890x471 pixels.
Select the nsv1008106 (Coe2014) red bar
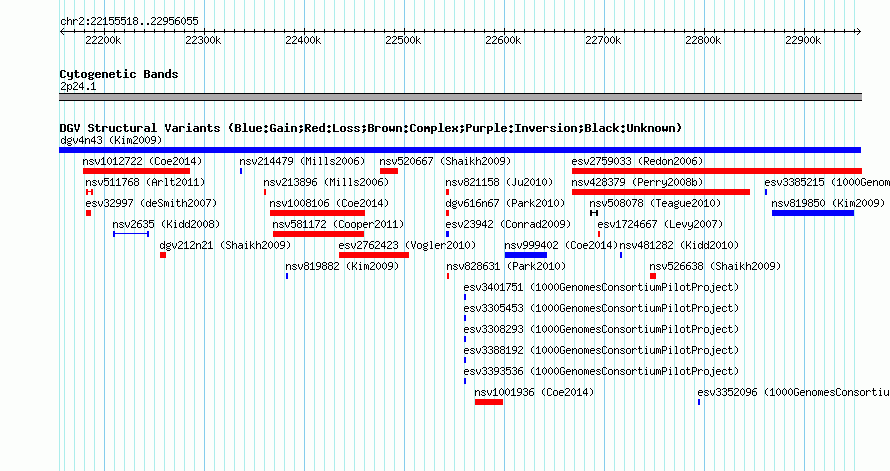(317, 213)
